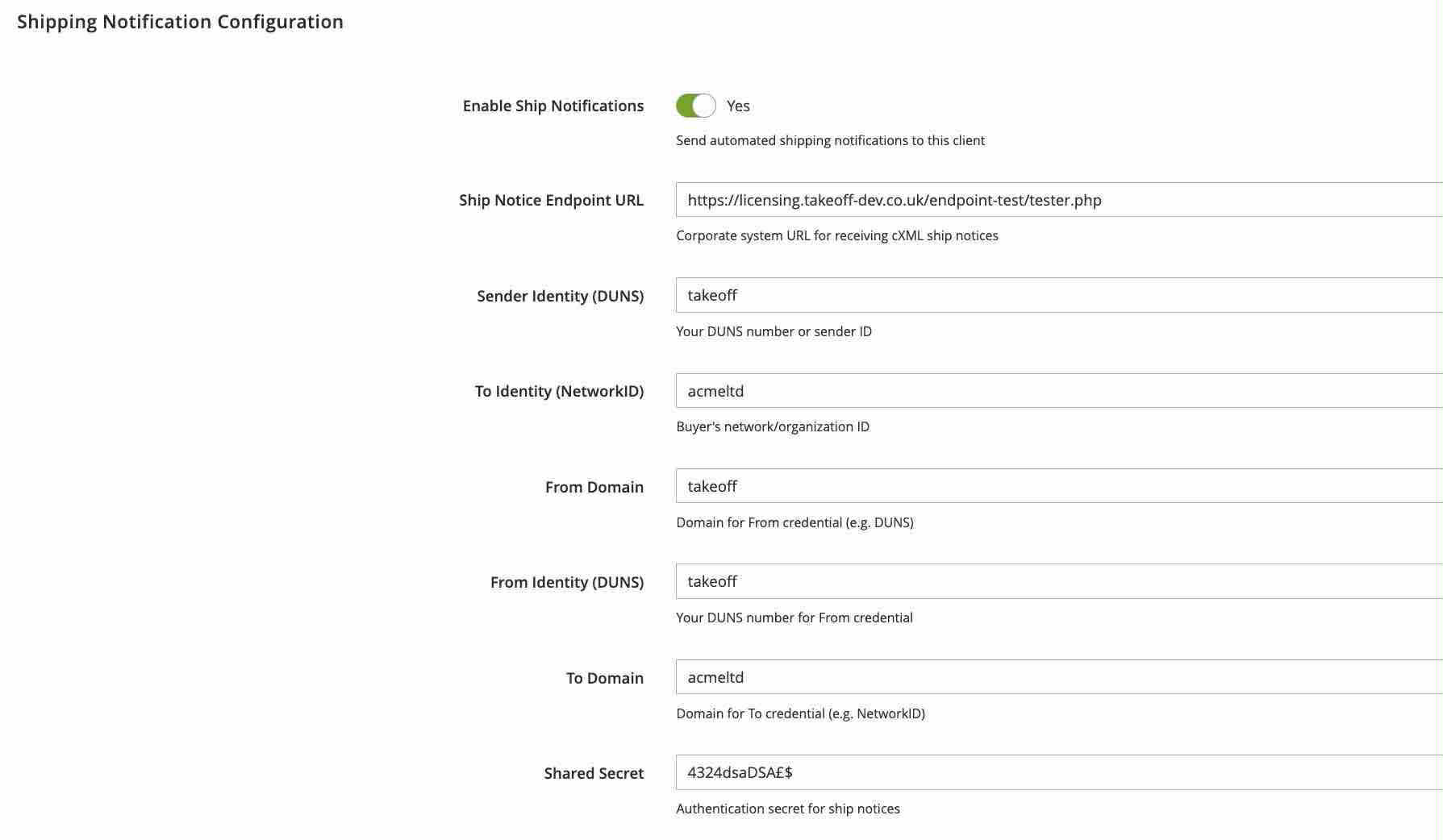The image size is (1443, 840).
Task: Click the 'To Identity (NetworkID)' label
Action: coord(559,391)
